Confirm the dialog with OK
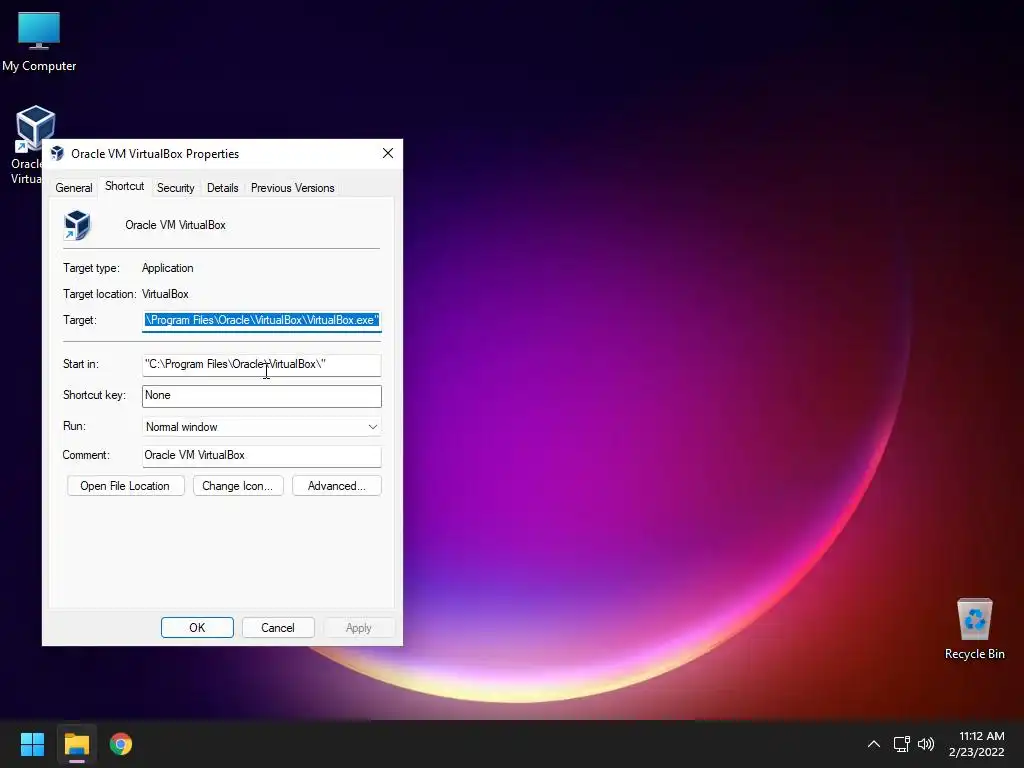Screen dimensions: 1024x768 [197, 628]
